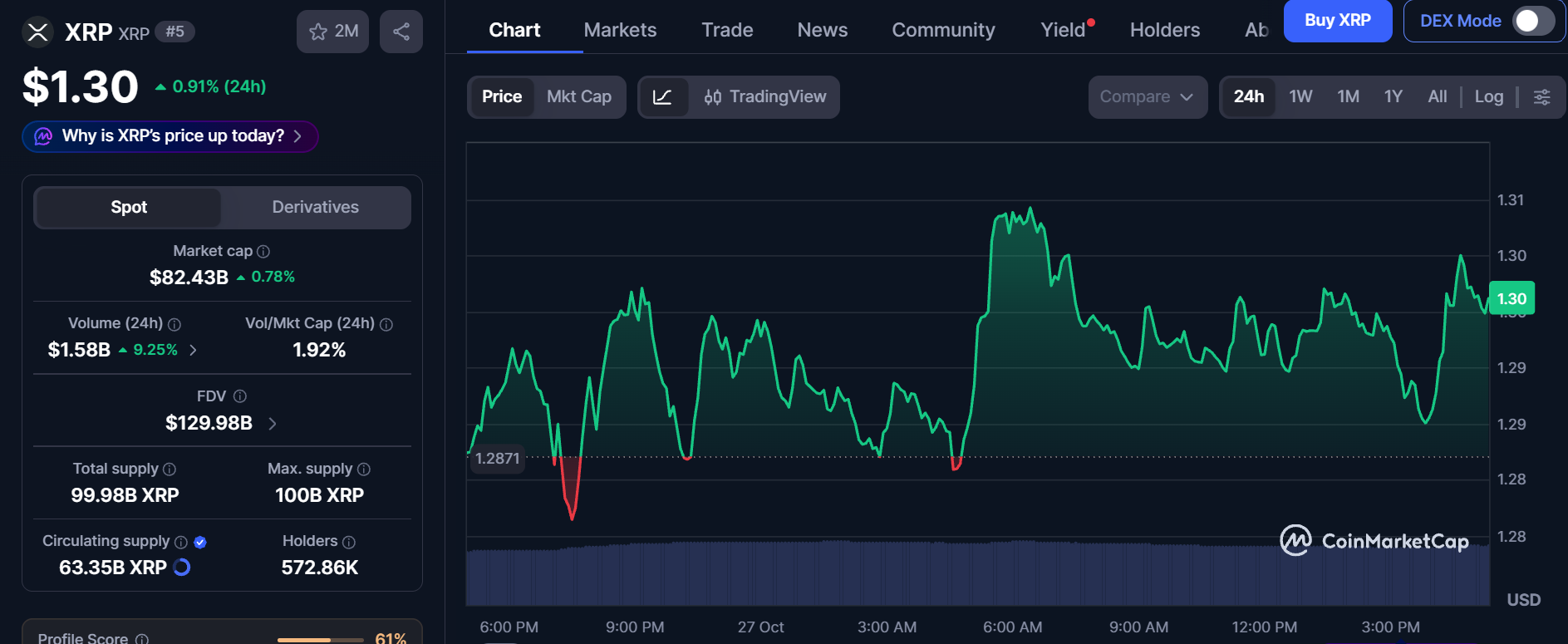The width and height of the screenshot is (1568, 644).
Task: Open Circulating supply info icon
Action: tap(181, 542)
